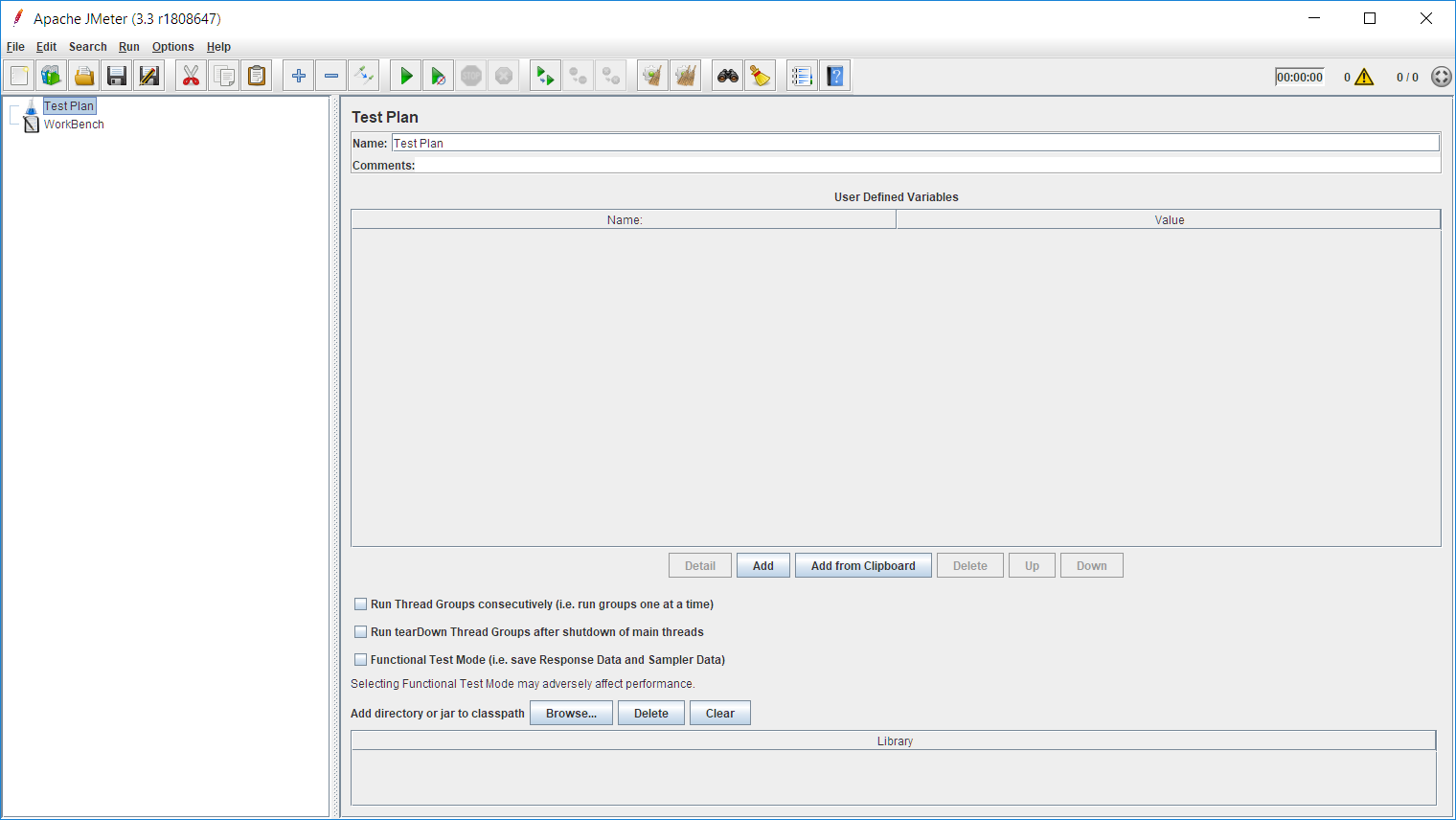The image size is (1456, 820).
Task: Click the Copy icon in the toolbar
Action: [224, 76]
